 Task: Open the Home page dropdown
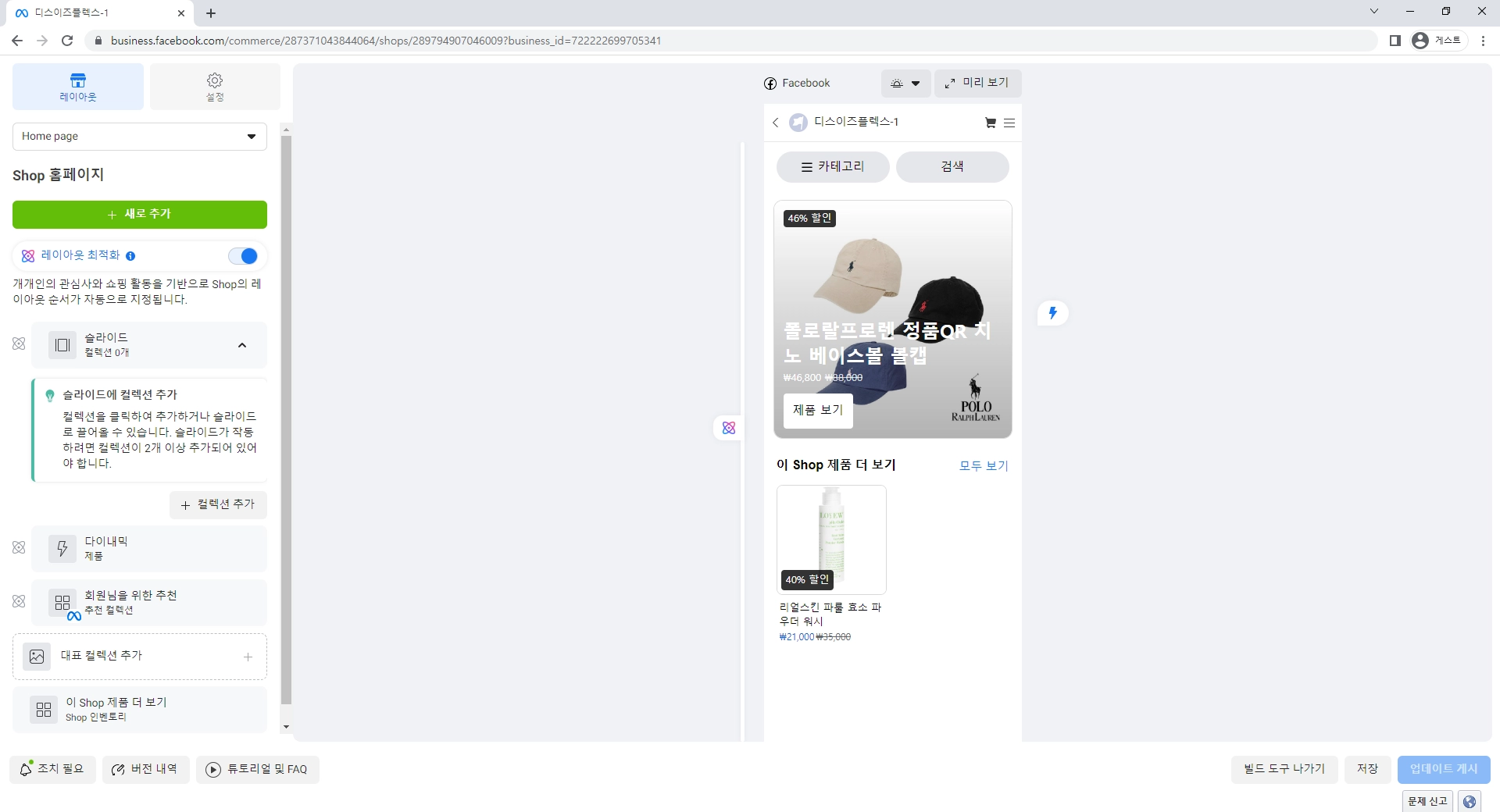[140, 137]
